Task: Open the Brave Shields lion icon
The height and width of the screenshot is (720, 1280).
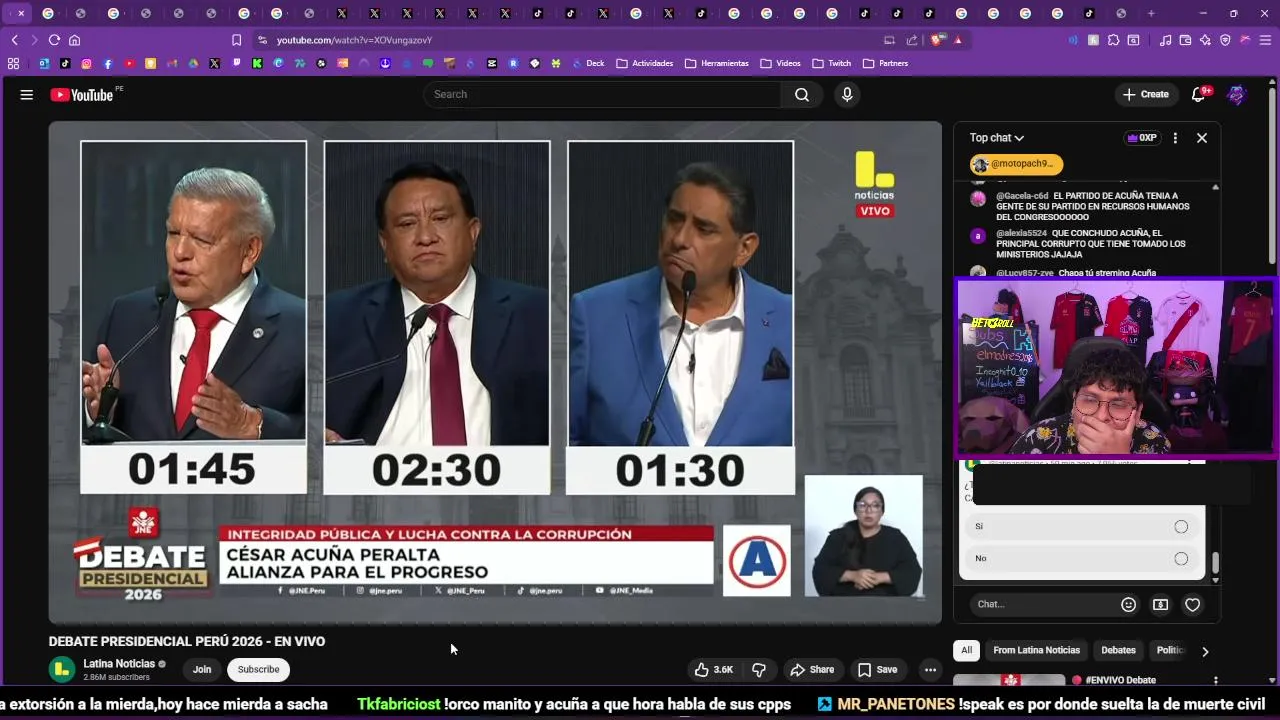Action: [937, 40]
